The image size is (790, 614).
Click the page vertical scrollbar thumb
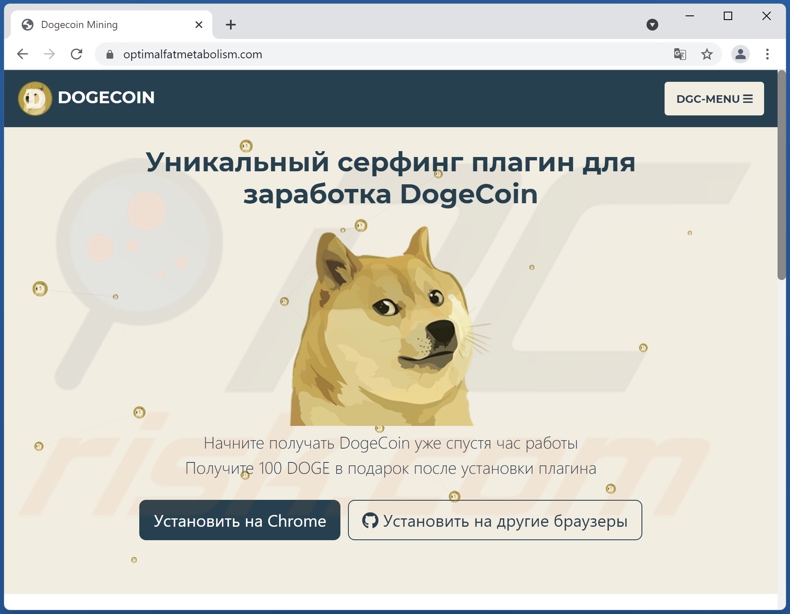coord(781,175)
